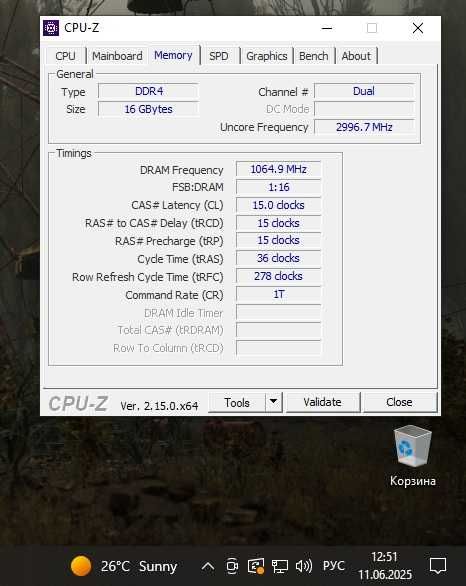The width and height of the screenshot is (466, 586).
Task: Minimize the CPU-Z window
Action: 327,28
